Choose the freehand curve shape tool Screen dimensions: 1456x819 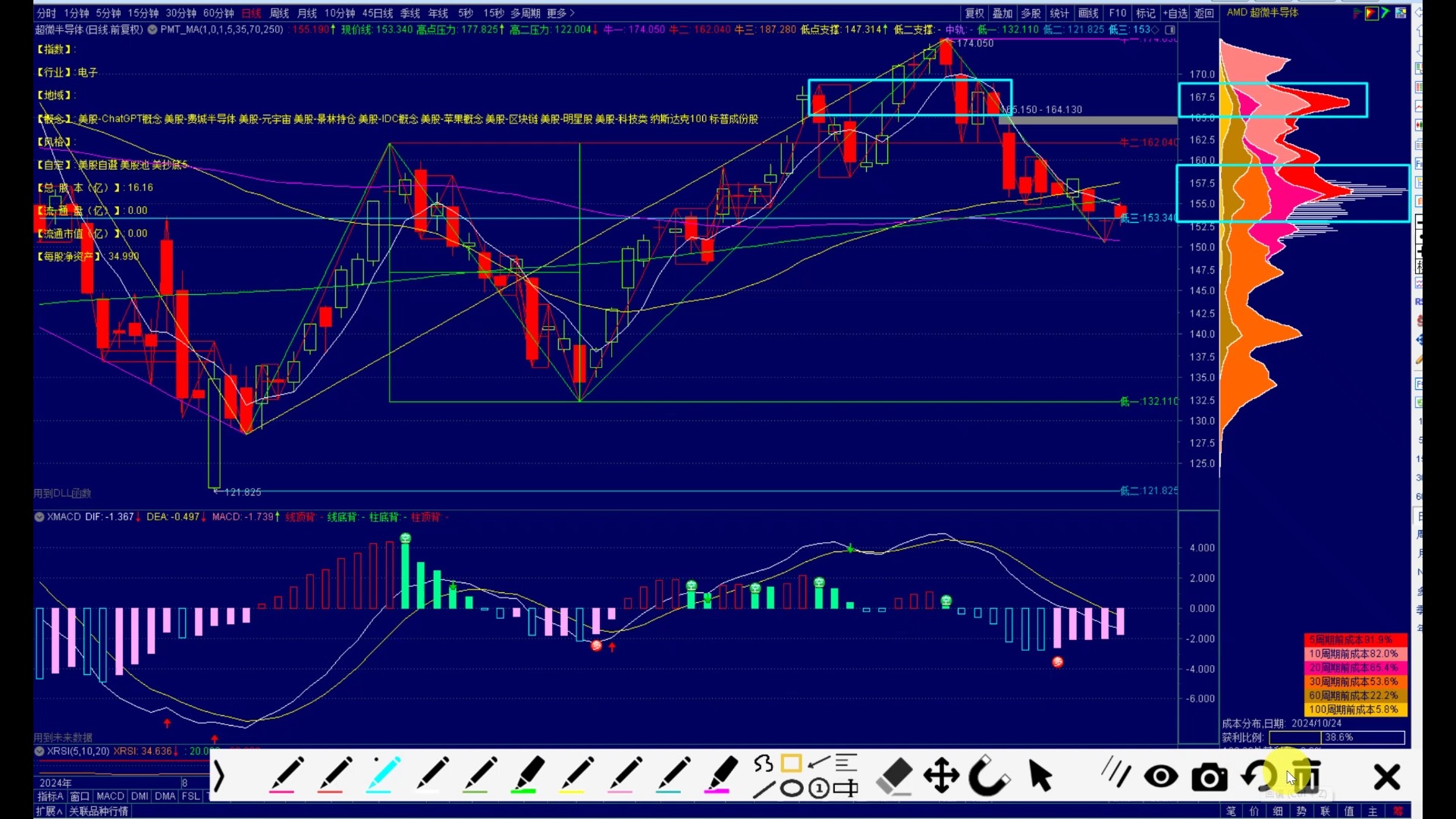coord(764,764)
